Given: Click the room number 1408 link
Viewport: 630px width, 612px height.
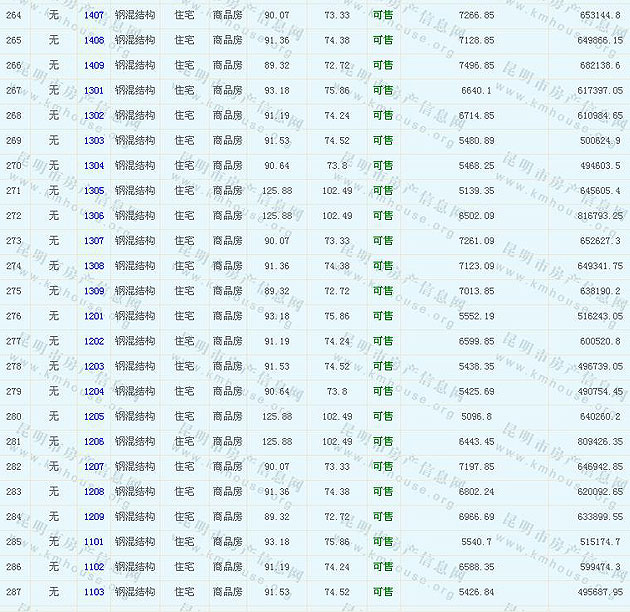Looking at the screenshot, I should 94,40.
